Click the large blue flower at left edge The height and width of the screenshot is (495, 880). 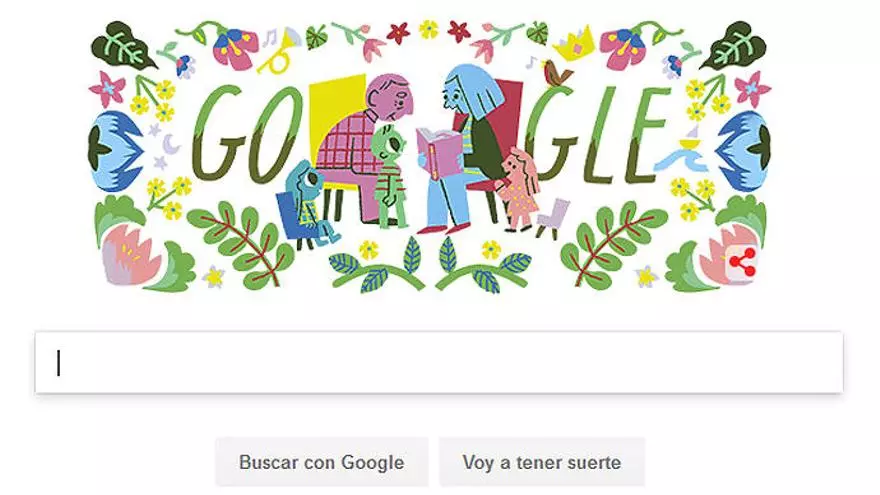click(x=114, y=149)
